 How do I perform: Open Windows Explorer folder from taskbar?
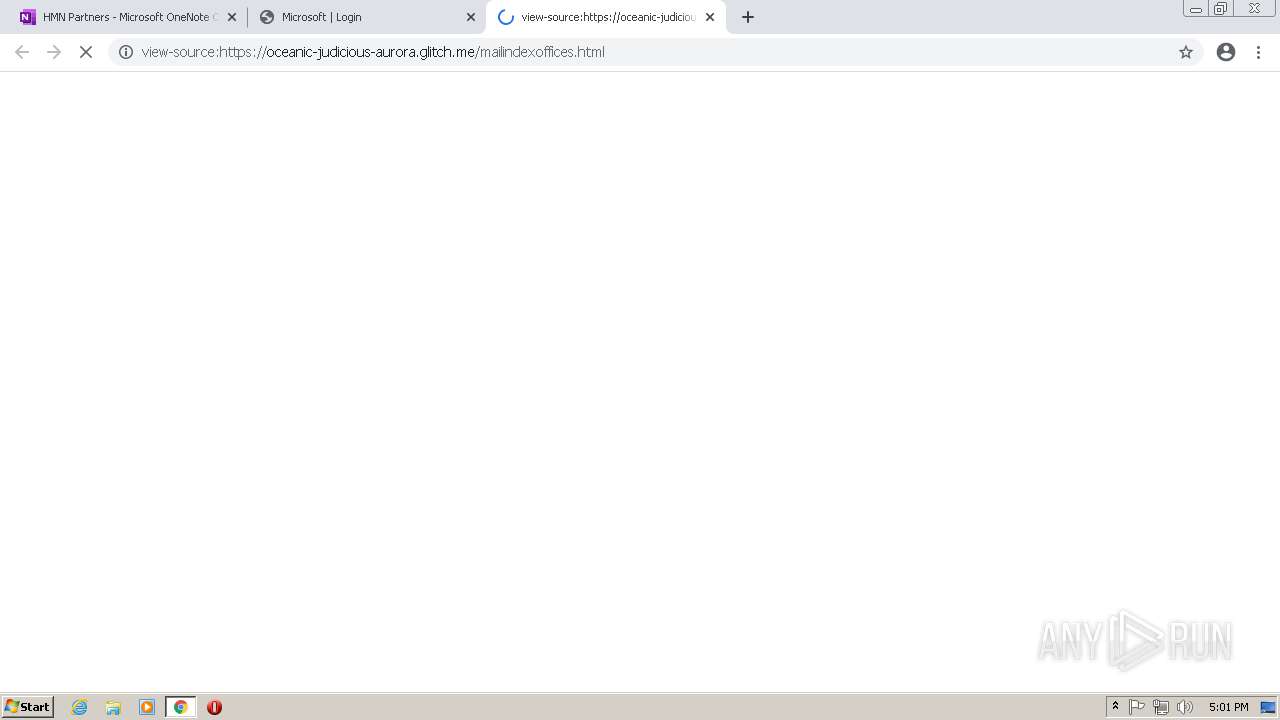[113, 707]
